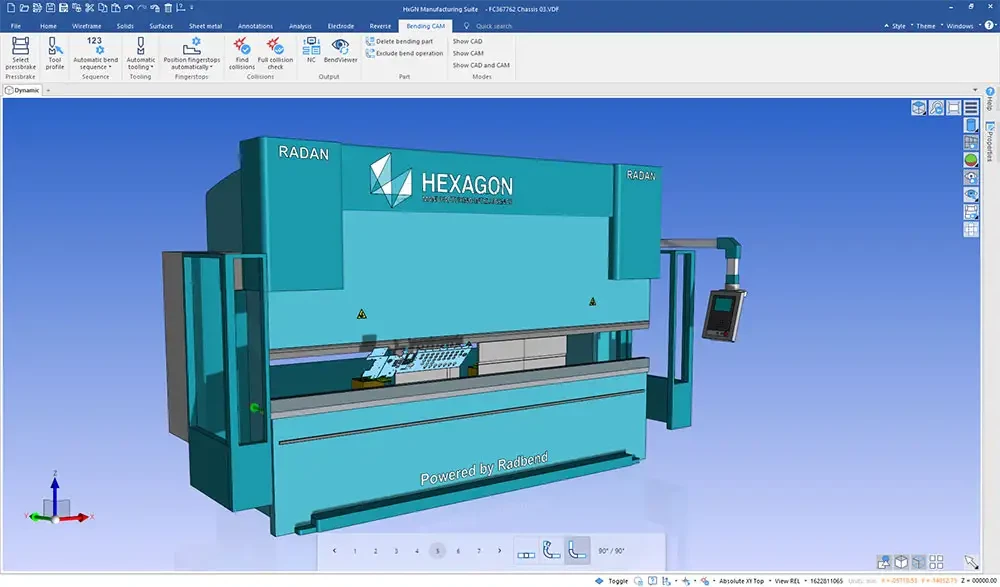Viewport: 1000px width, 587px height.
Task: Click the arrow cursor icon at viewport corner
Action: tap(971, 561)
